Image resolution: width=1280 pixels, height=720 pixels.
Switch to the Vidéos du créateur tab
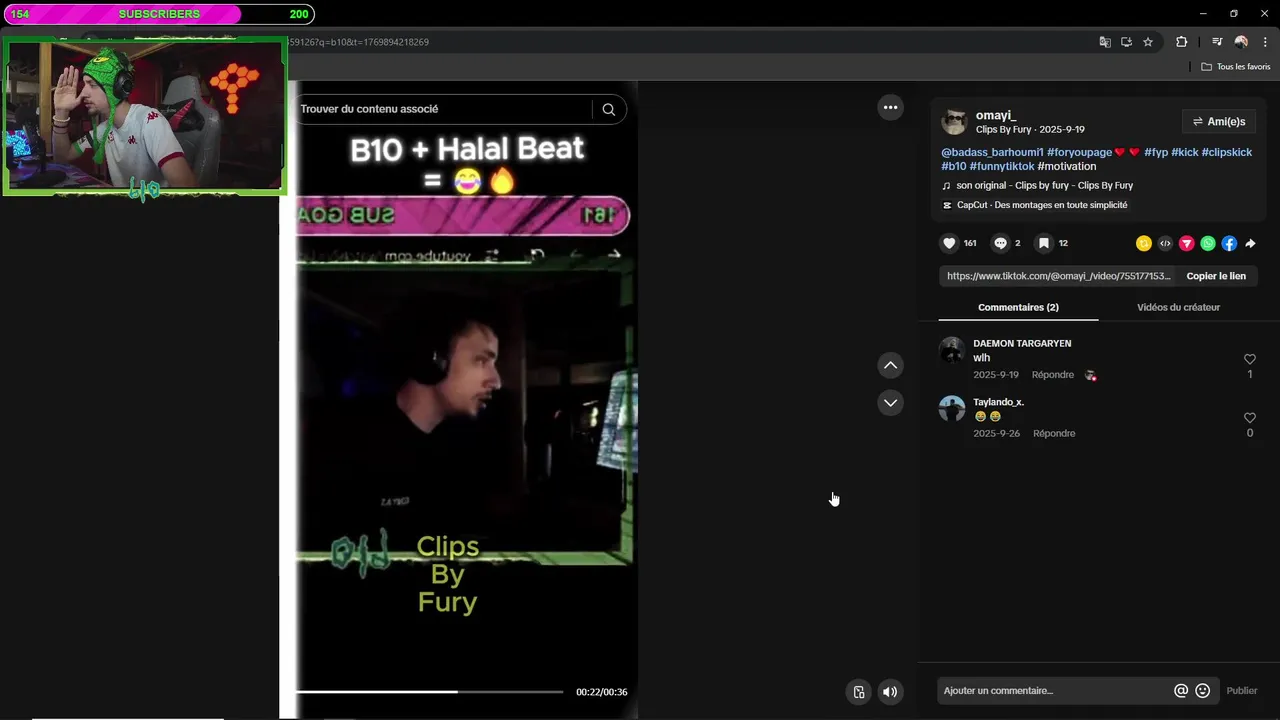pyautogui.click(x=1178, y=307)
